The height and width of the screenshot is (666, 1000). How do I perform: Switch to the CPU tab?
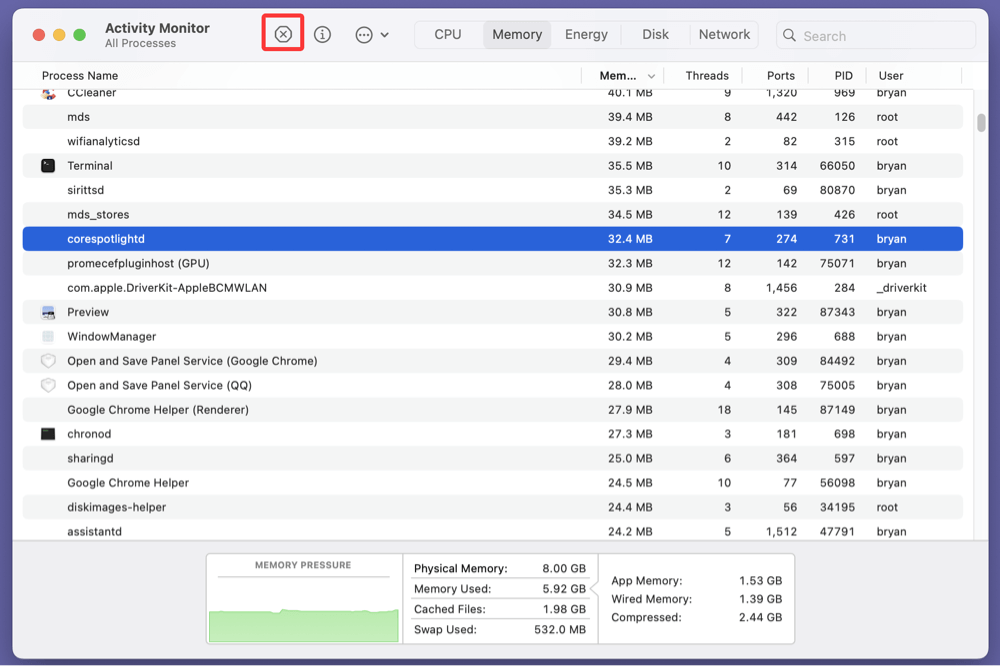(447, 33)
